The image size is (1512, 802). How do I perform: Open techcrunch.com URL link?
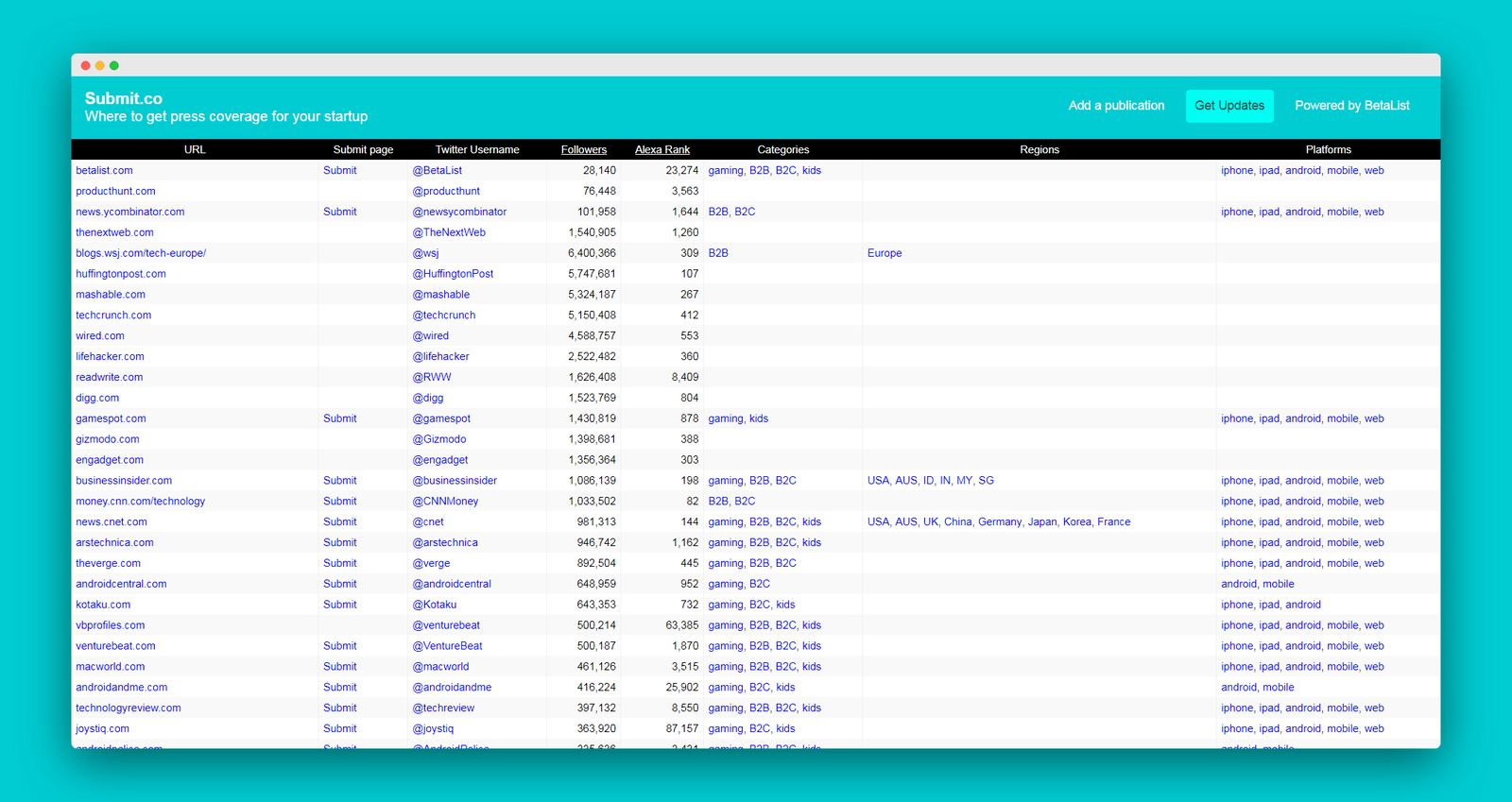tap(113, 316)
